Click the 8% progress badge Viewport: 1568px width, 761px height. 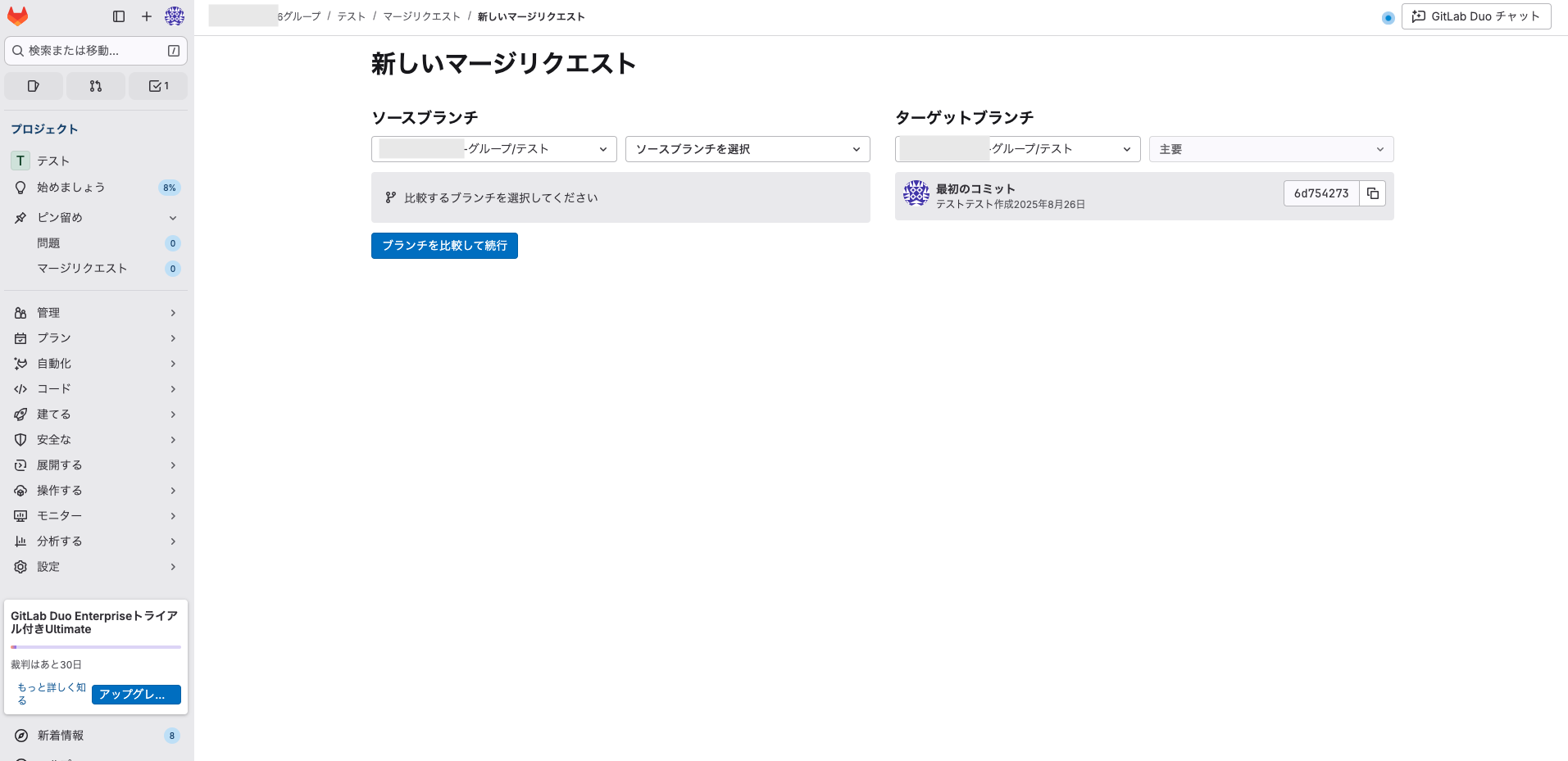point(170,188)
